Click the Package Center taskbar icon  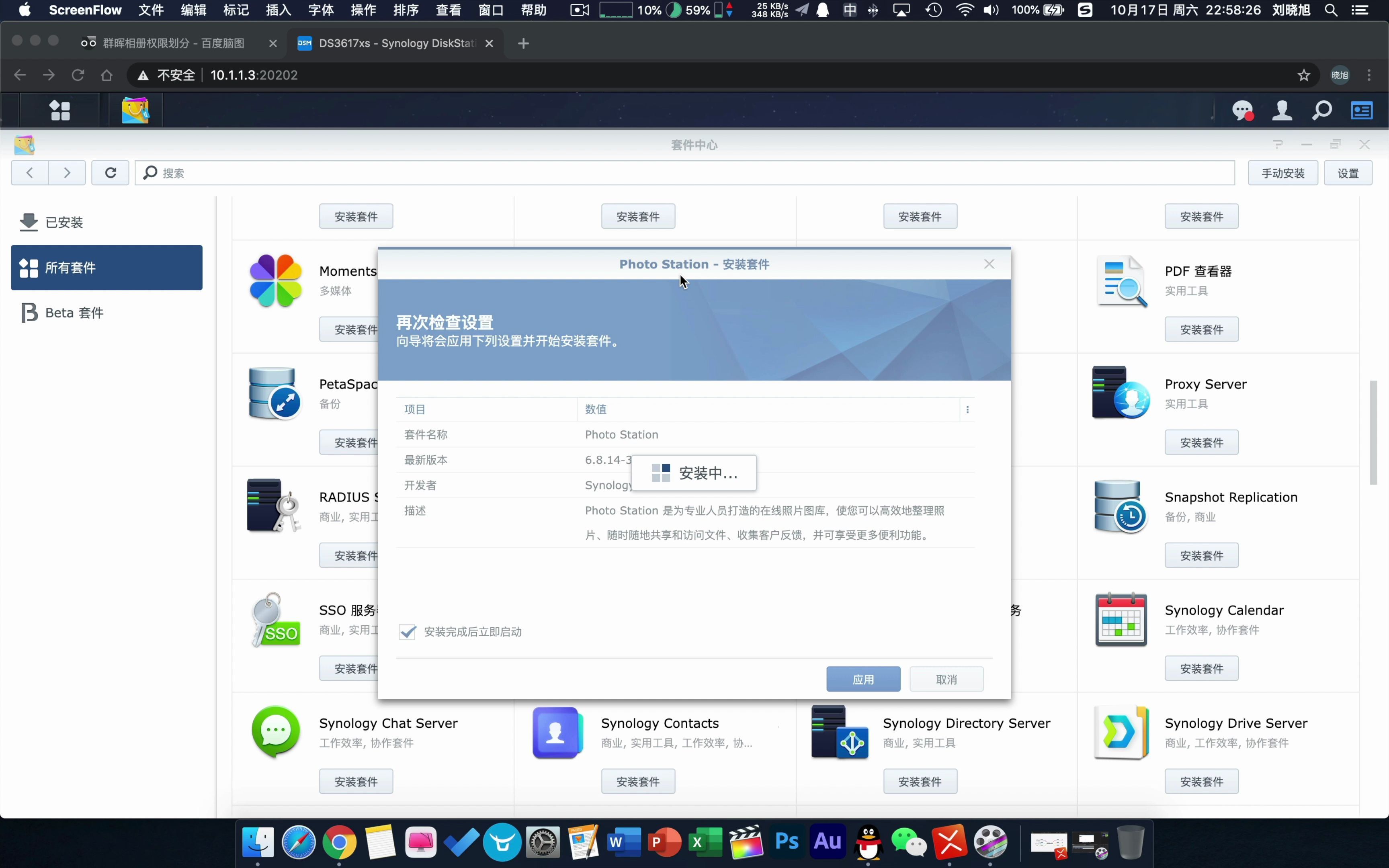coord(135,110)
